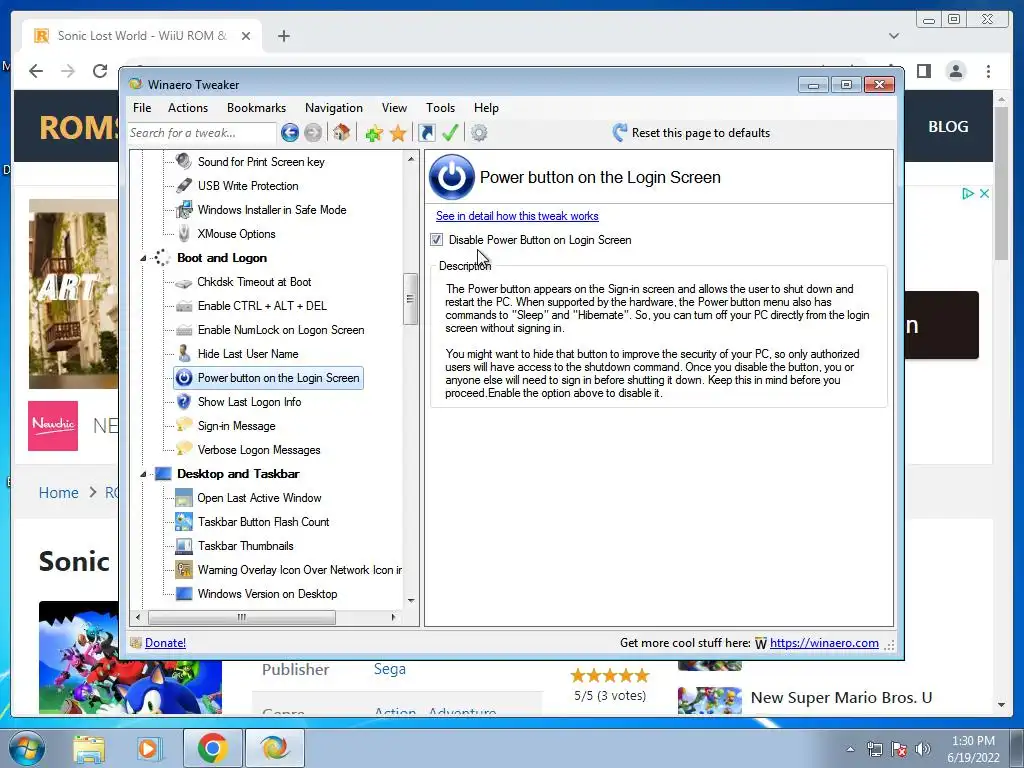Open the View menu

394,108
